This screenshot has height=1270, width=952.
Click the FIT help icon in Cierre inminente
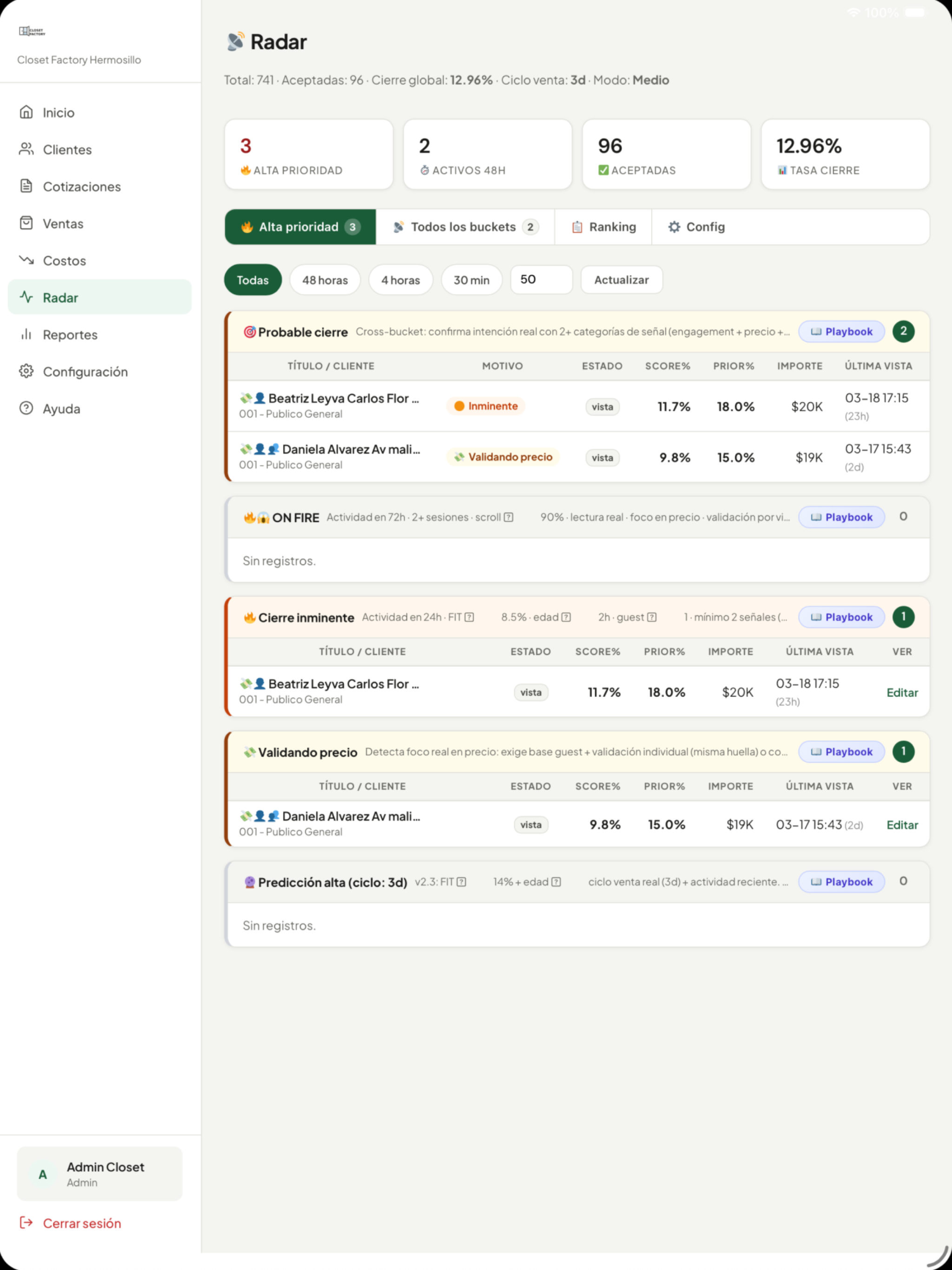[469, 617]
